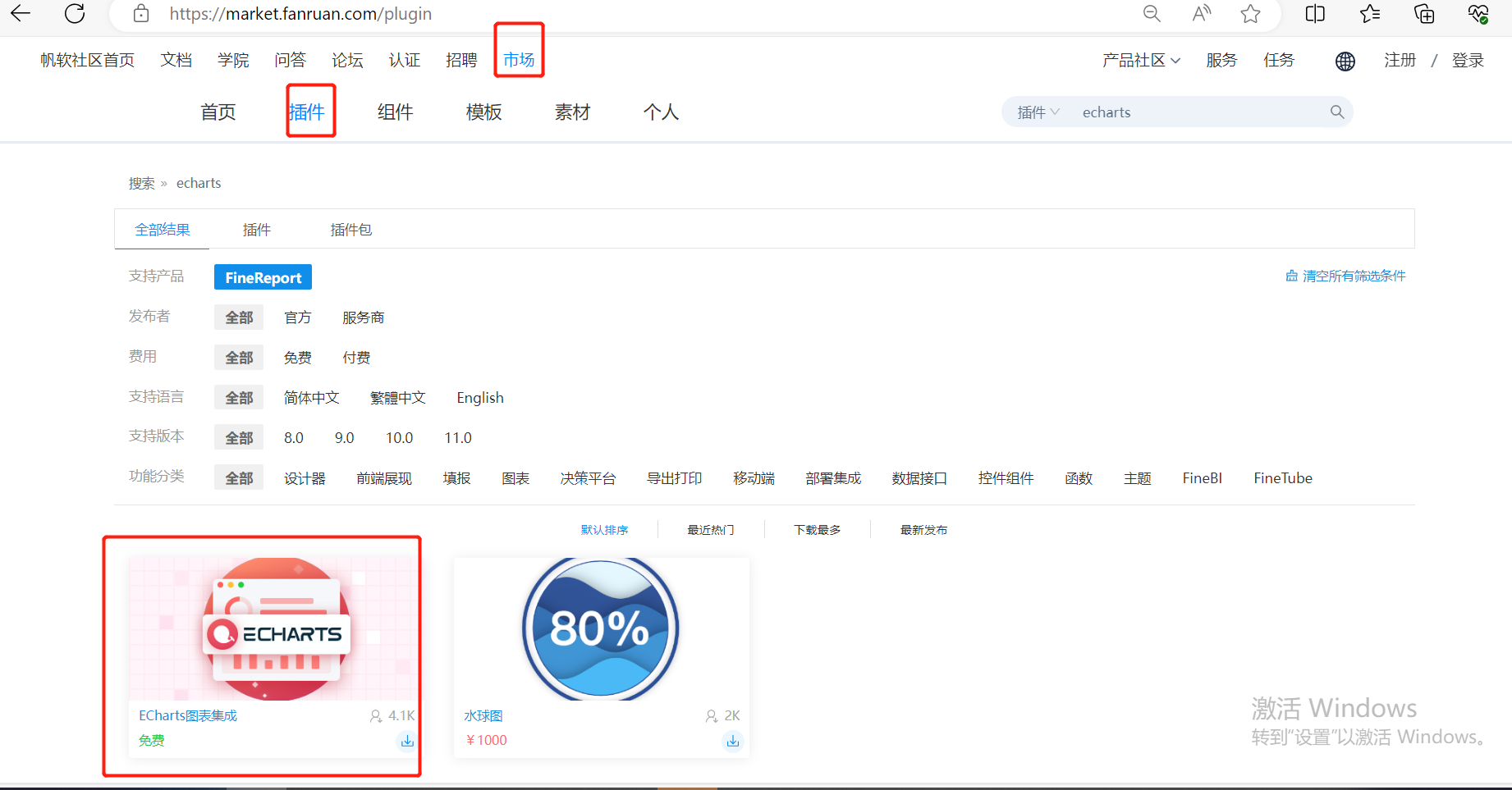Select 官方 publisher filter option
This screenshot has height=790, width=1512.
298,317
